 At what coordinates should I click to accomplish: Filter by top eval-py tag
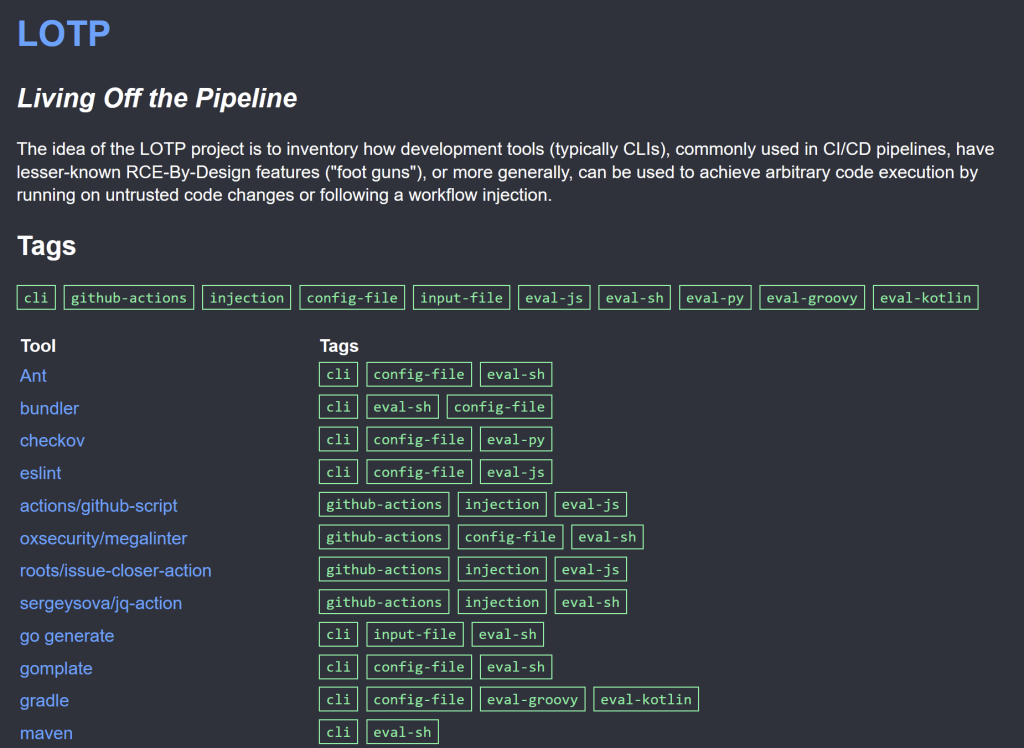715,298
